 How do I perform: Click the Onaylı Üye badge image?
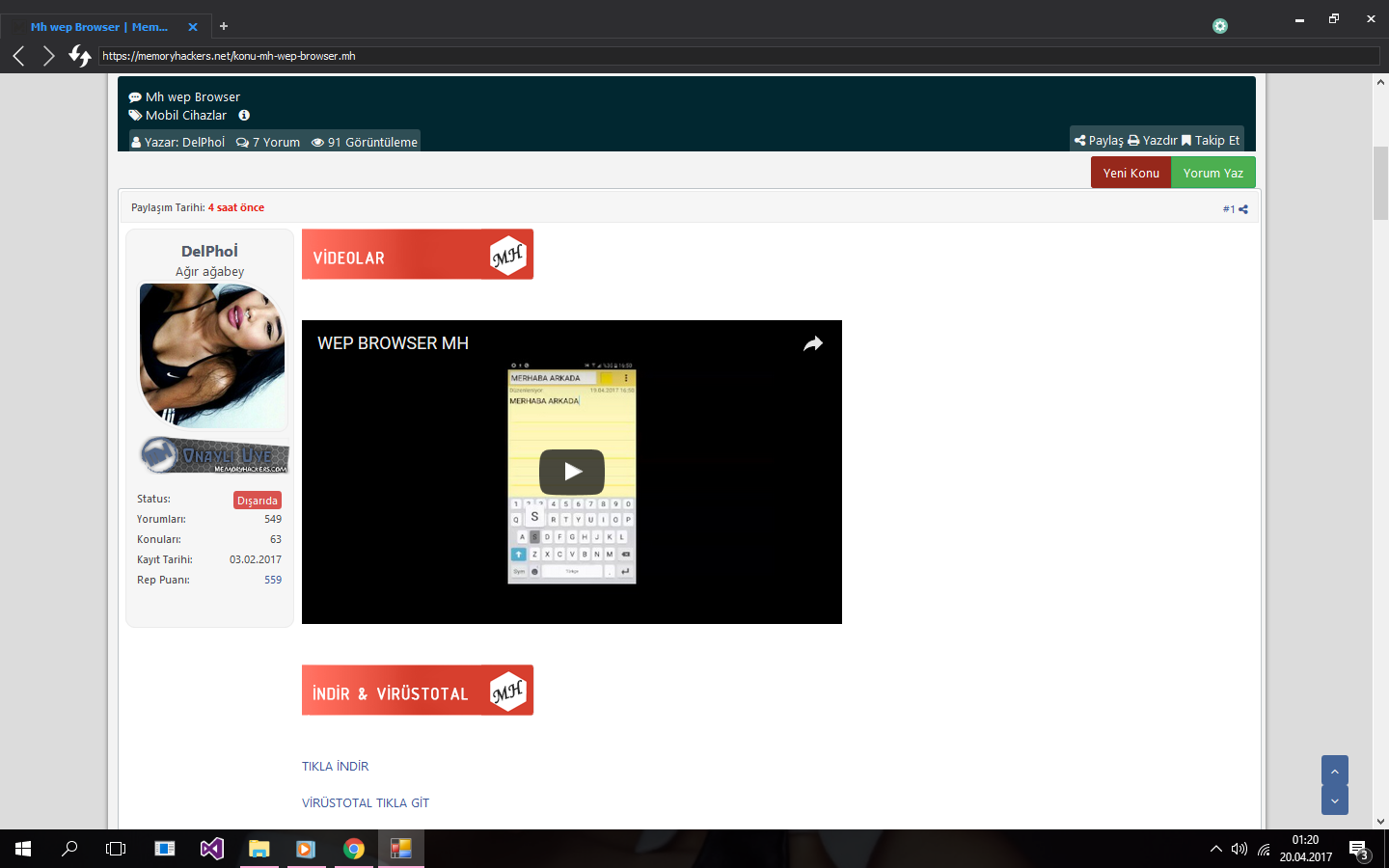point(213,455)
